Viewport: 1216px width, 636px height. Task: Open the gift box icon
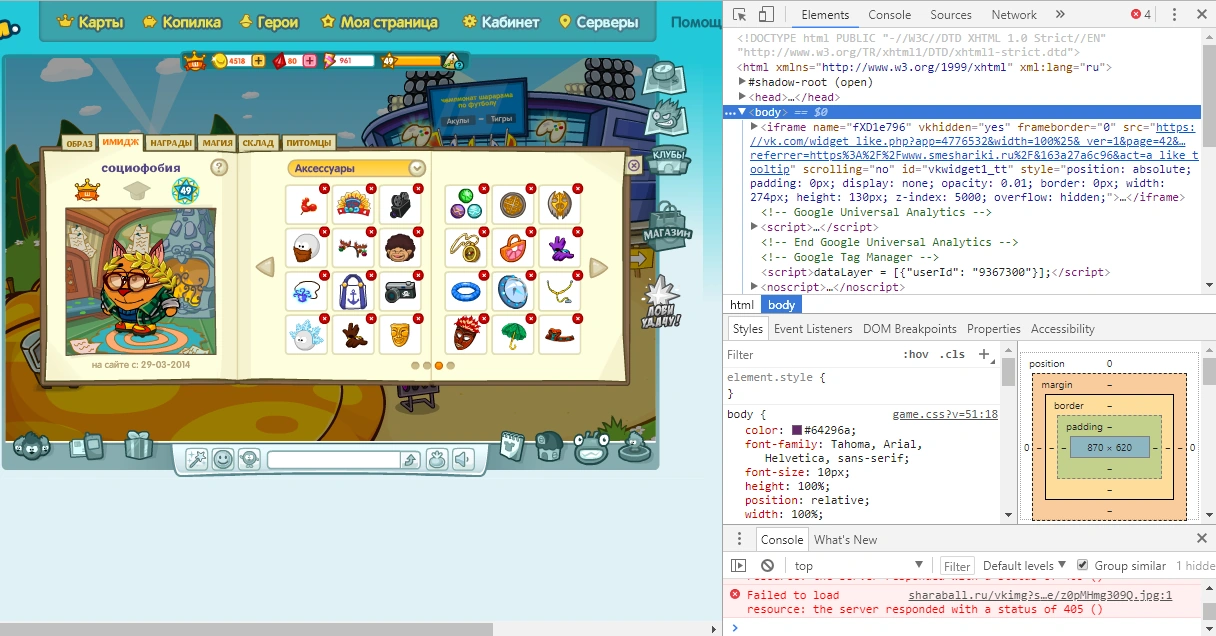[139, 444]
